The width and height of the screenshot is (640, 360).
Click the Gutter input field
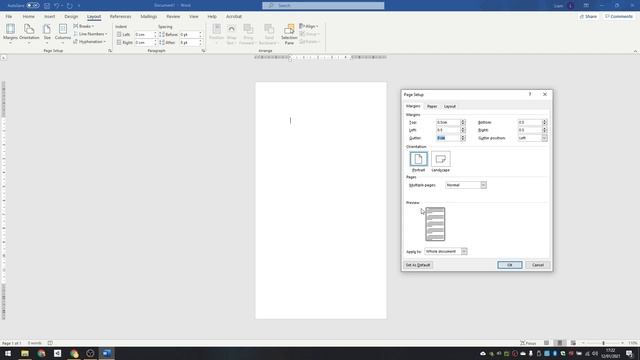448,138
